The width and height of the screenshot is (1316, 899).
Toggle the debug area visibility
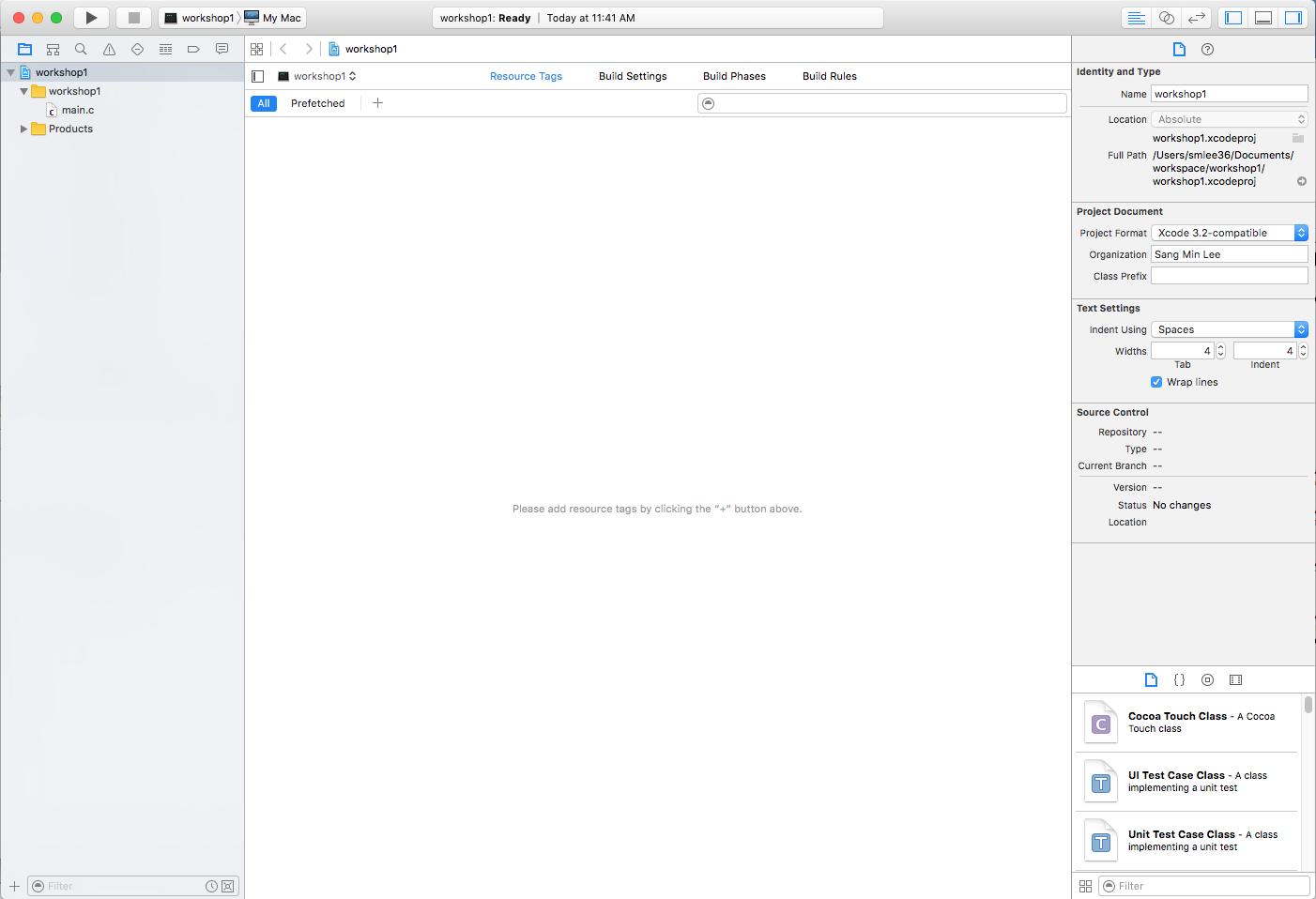point(1263,18)
